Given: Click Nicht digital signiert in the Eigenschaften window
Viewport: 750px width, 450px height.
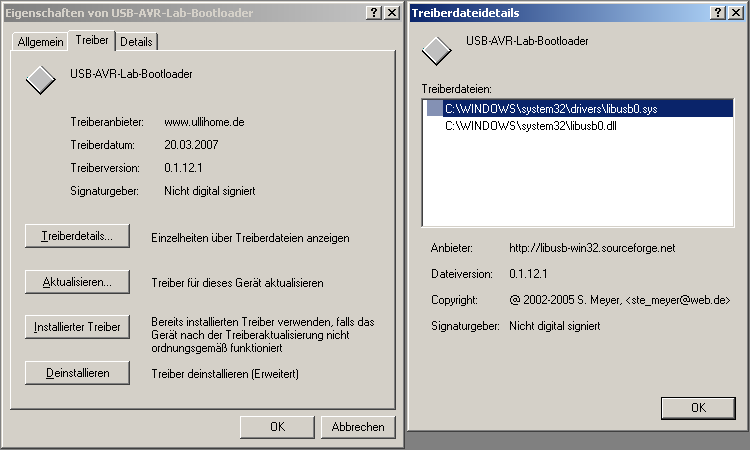Looking at the screenshot, I should (x=210, y=191).
